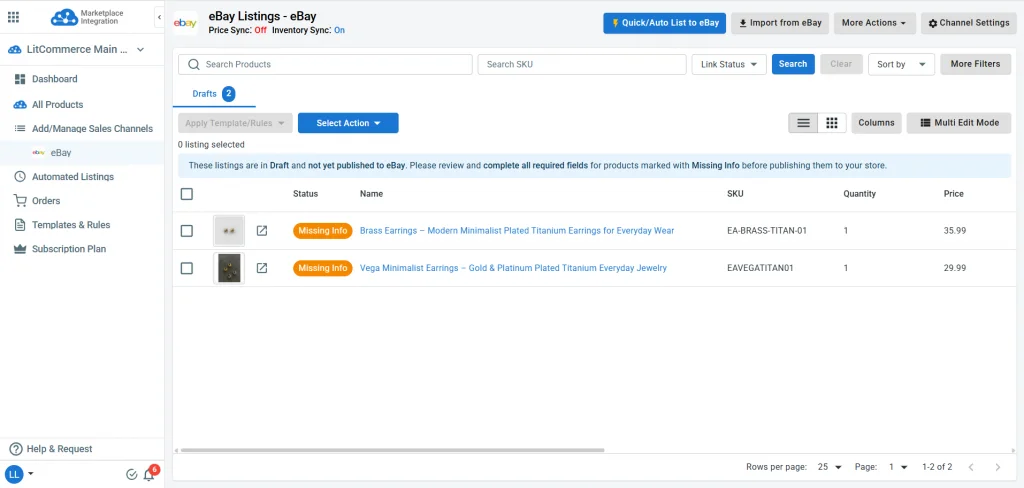Screen dimensions: 1024x488
Task: Open the Brass Earrings listing name link
Action: [517, 231]
